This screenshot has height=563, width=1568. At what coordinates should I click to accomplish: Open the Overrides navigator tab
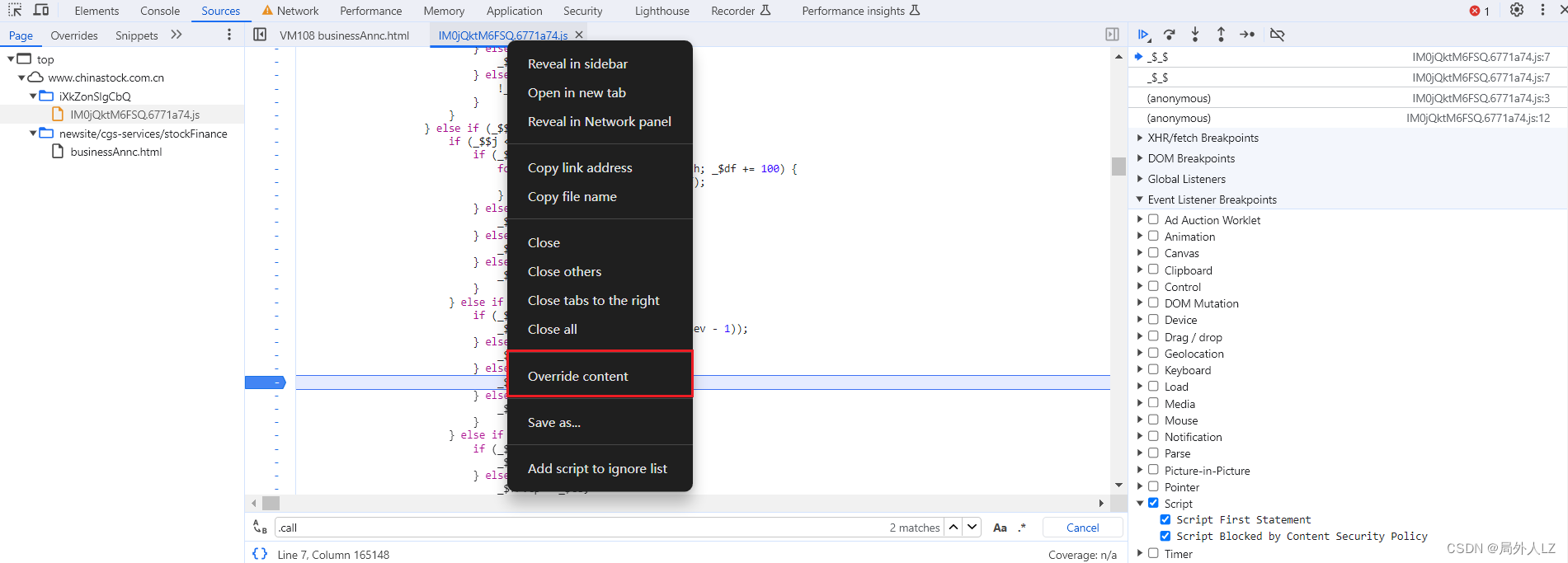coord(74,35)
